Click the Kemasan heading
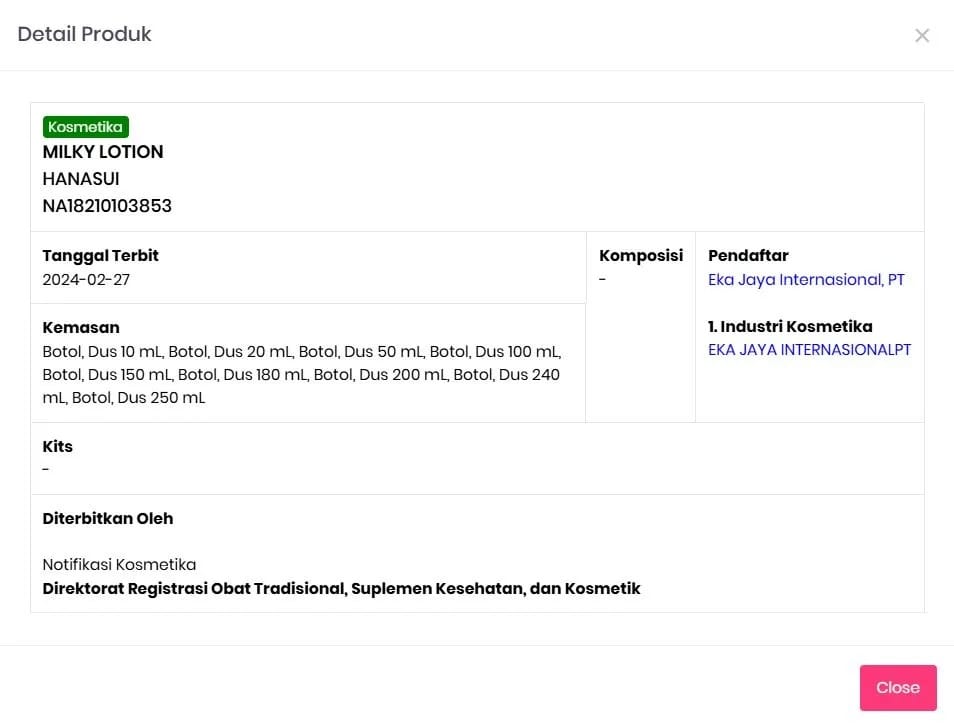Image resolution: width=954 pixels, height=727 pixels. click(81, 327)
